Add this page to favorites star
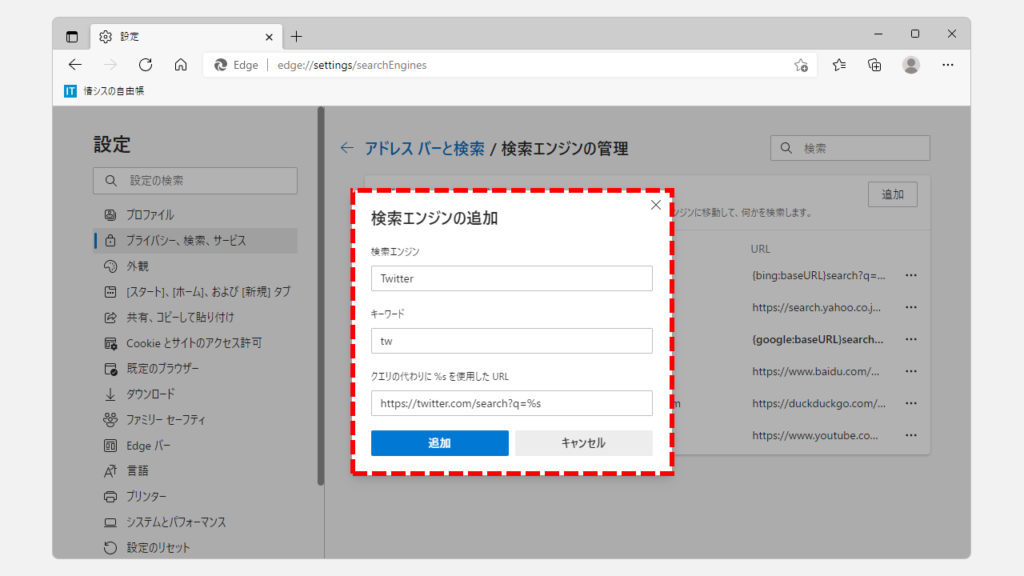This screenshot has width=1024, height=576. pos(801,65)
